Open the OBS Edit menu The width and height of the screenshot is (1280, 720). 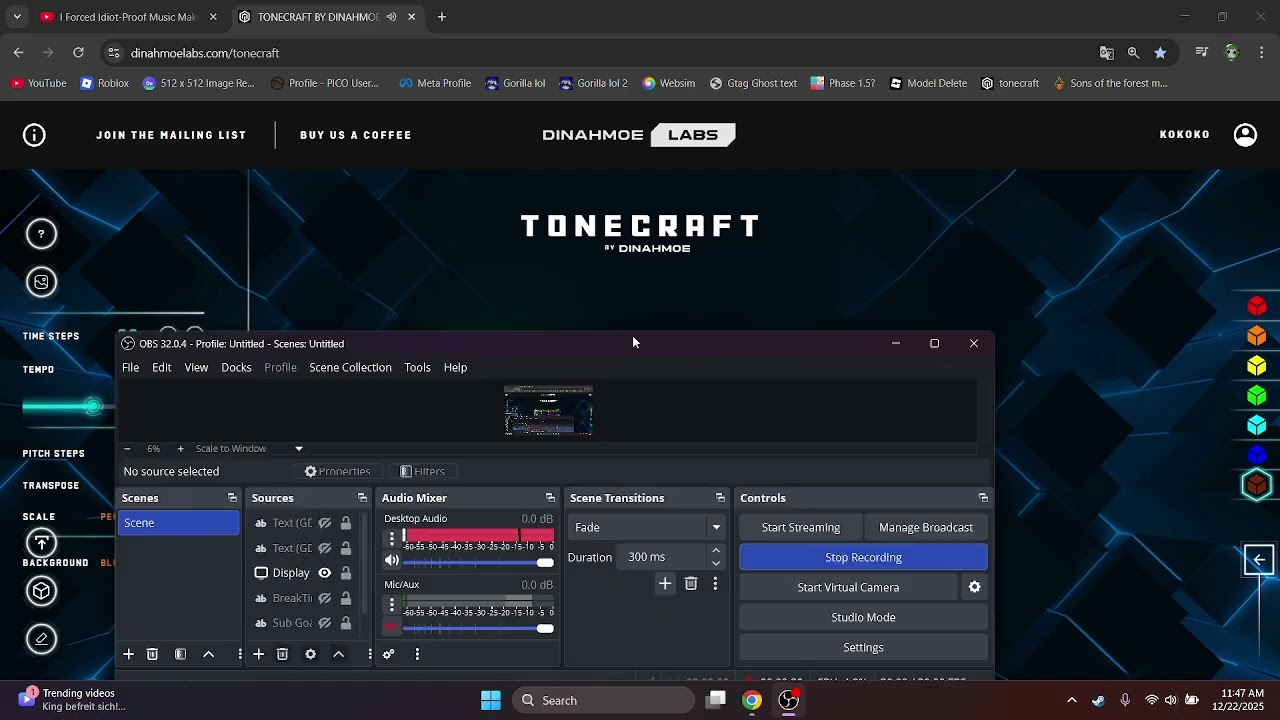pos(161,367)
